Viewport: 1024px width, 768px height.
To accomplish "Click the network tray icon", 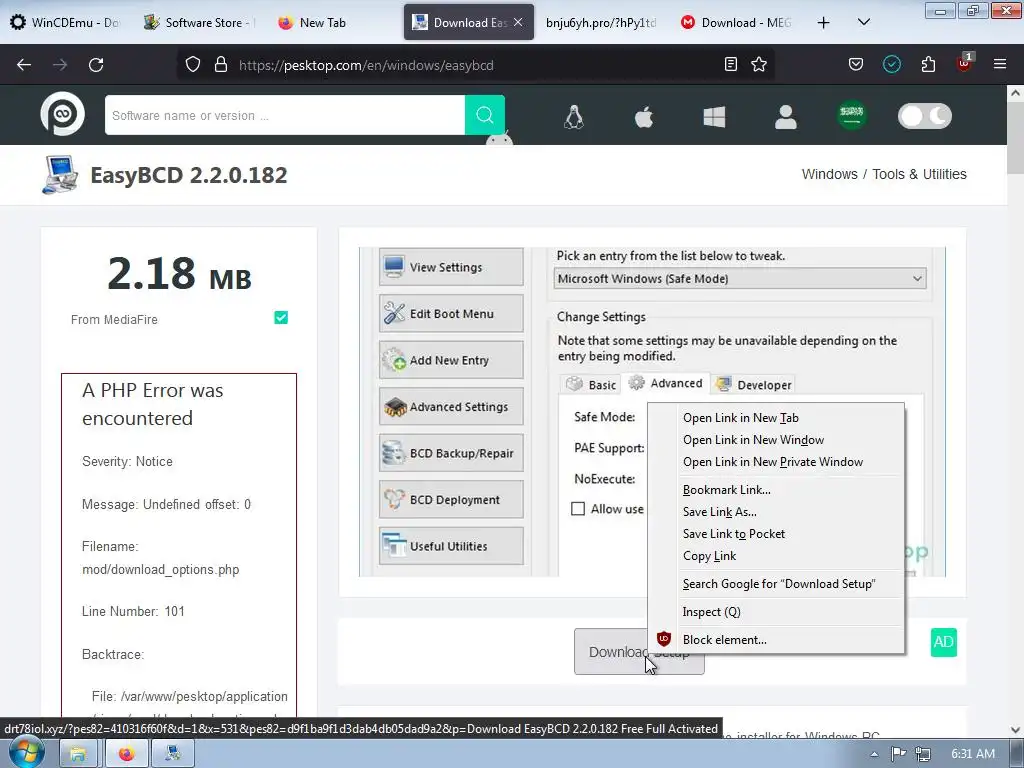I will pos(923,754).
